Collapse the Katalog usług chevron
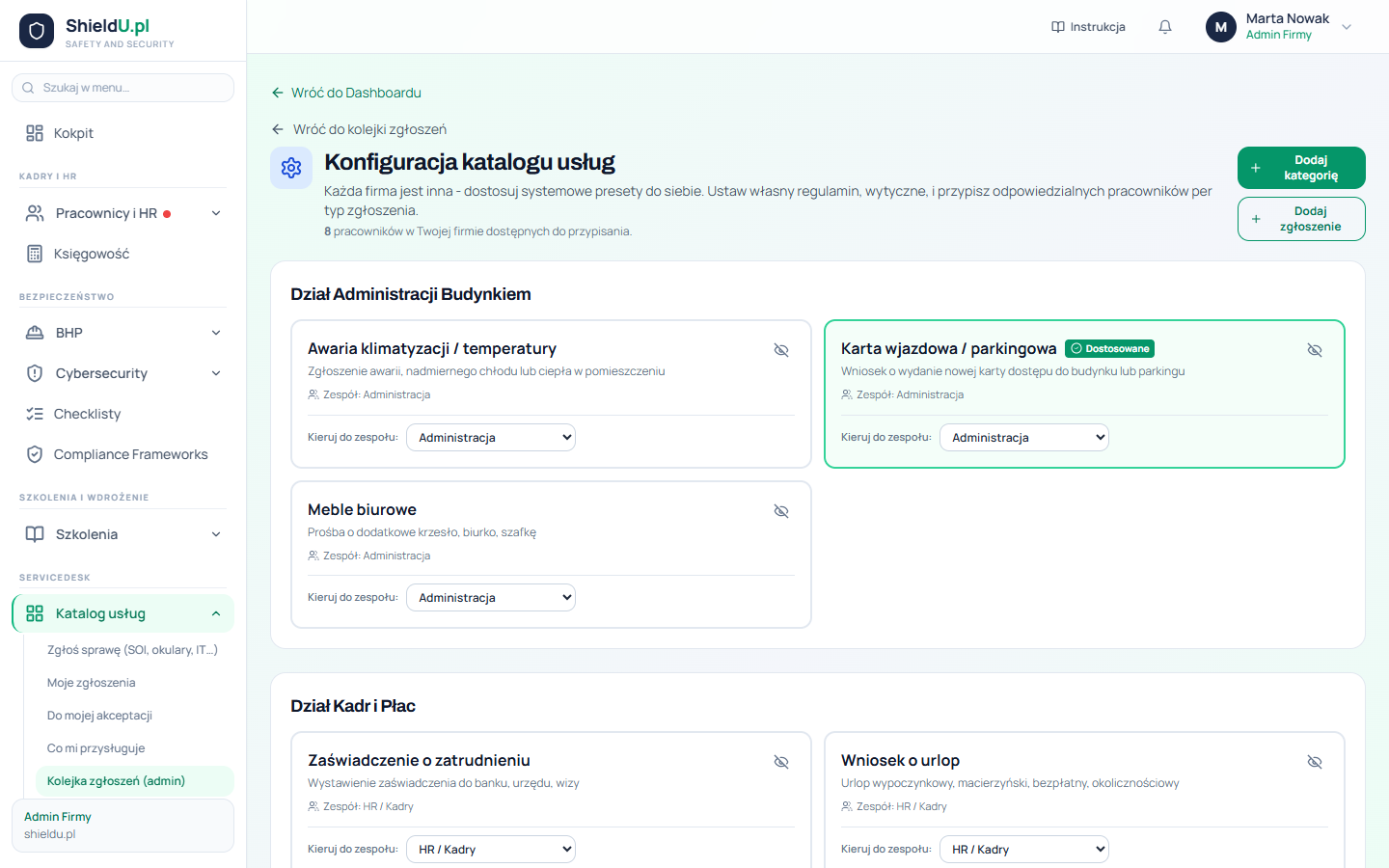Viewport: 1389px width, 868px height. click(216, 613)
